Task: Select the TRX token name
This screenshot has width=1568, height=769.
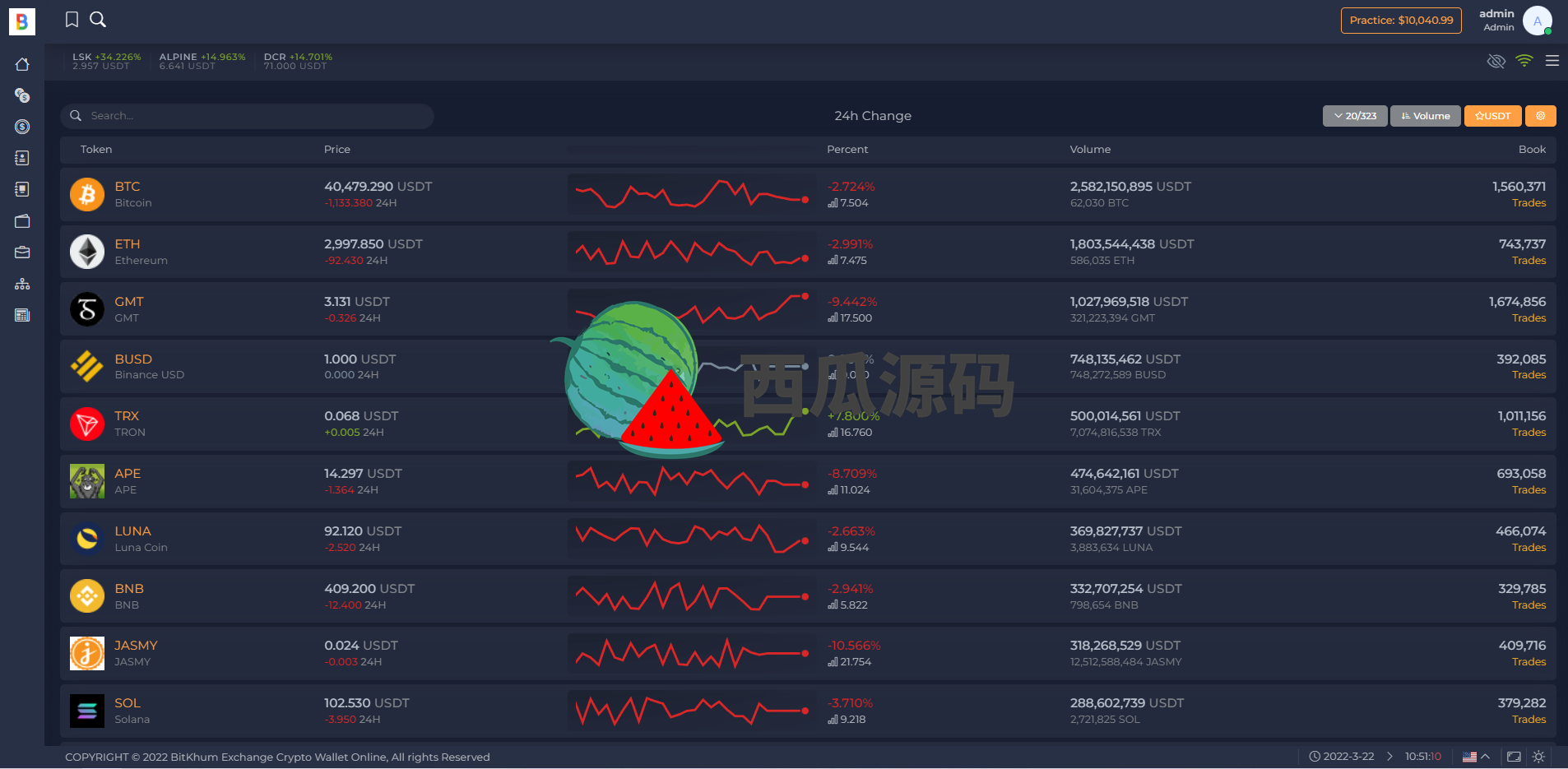Action: click(x=127, y=416)
